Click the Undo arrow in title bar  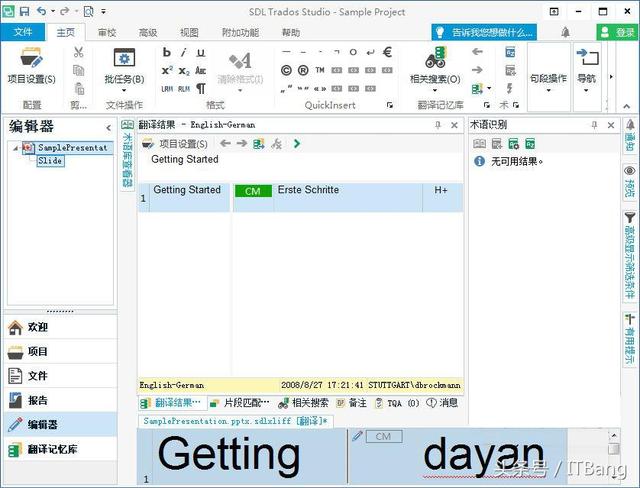click(x=41, y=11)
